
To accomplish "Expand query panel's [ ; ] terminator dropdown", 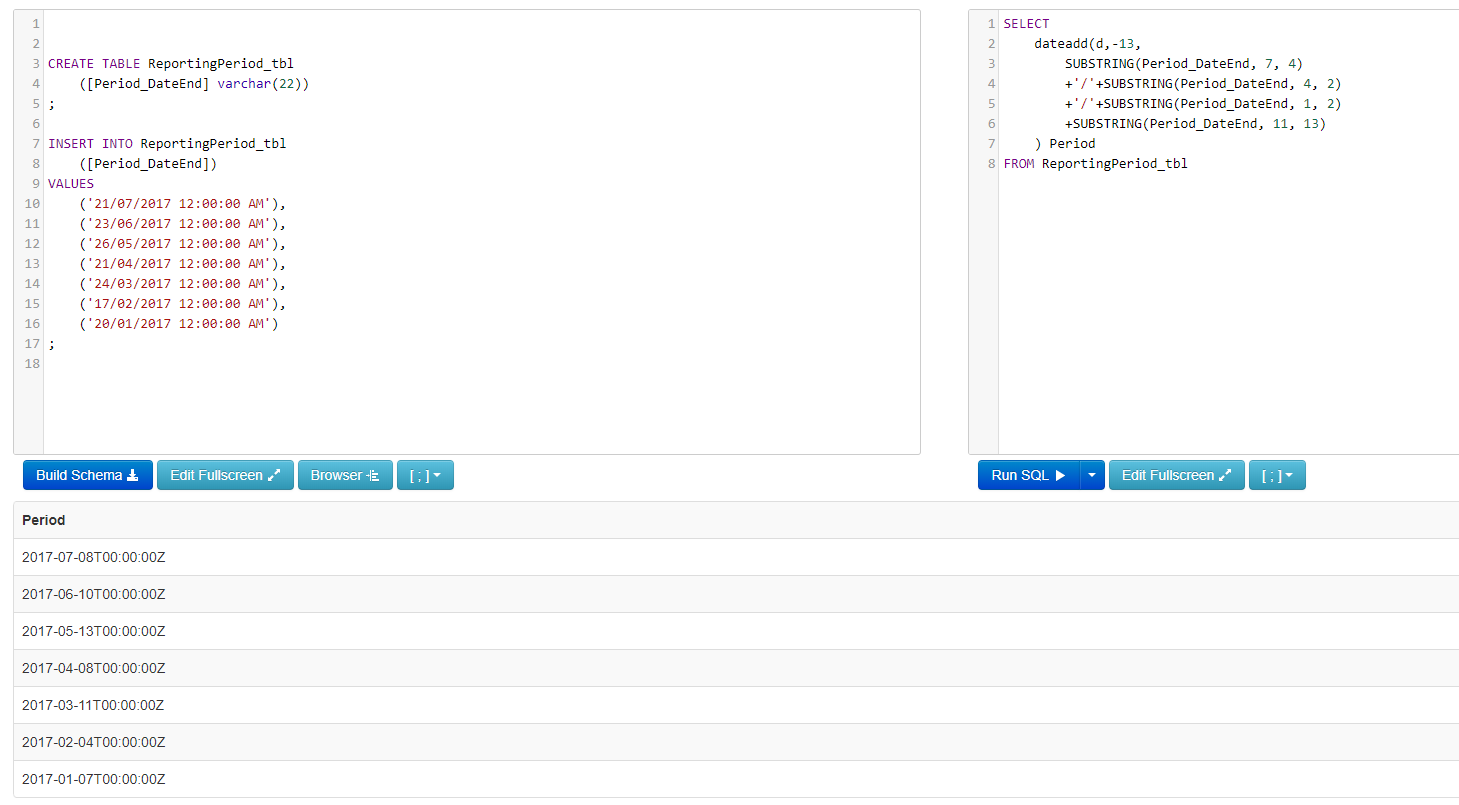I will point(1277,475).
